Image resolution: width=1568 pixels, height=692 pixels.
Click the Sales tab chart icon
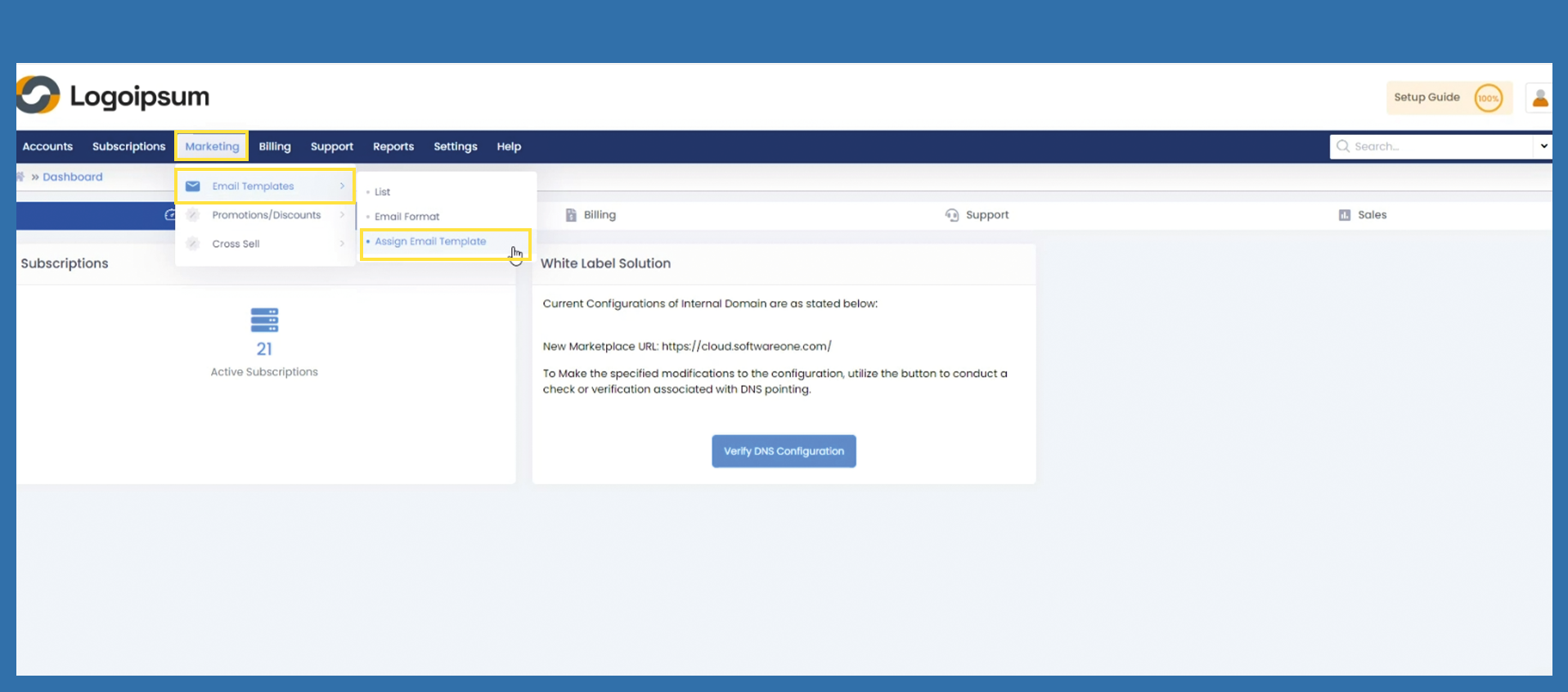(x=1344, y=215)
